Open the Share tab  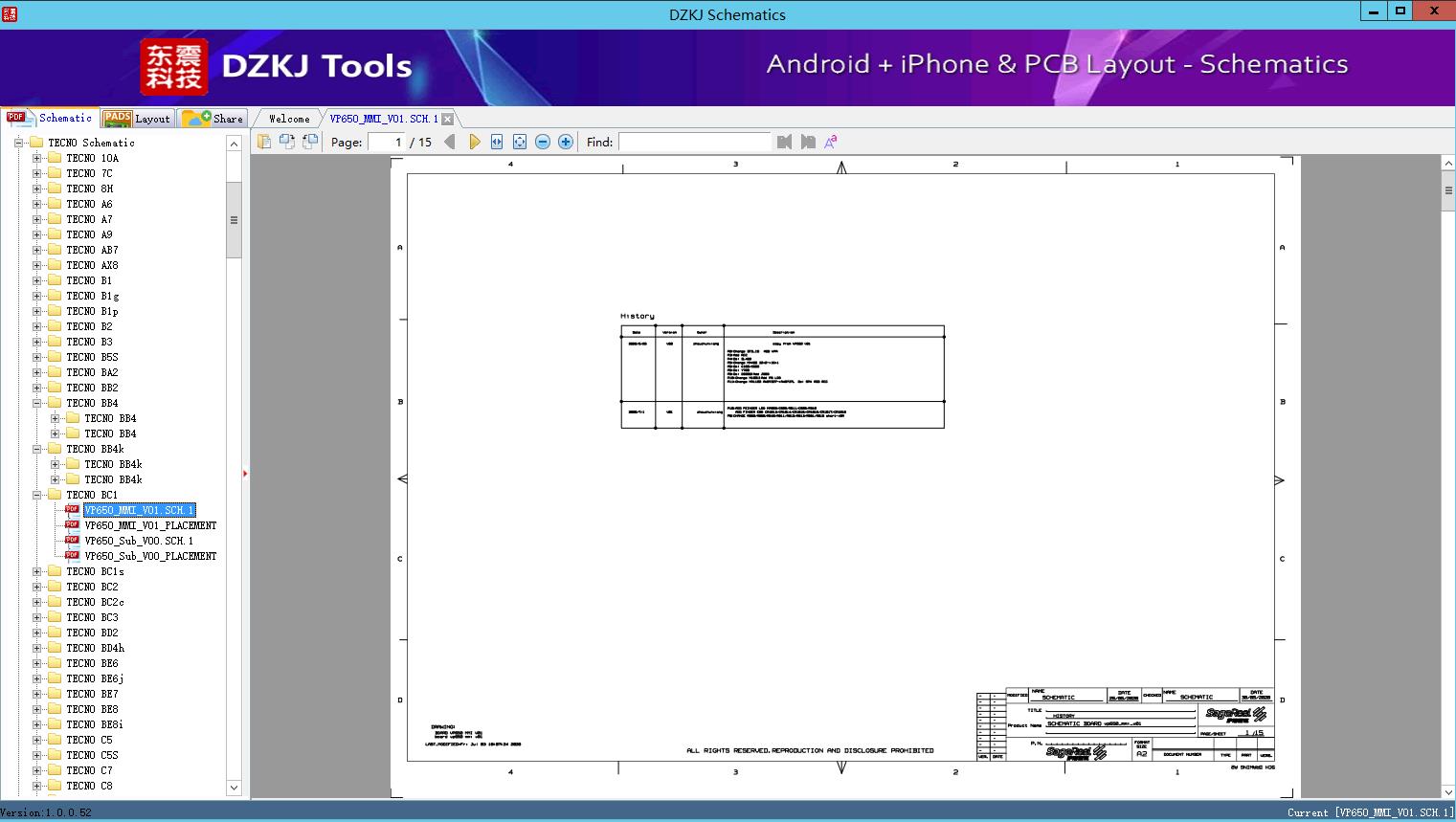pos(213,119)
